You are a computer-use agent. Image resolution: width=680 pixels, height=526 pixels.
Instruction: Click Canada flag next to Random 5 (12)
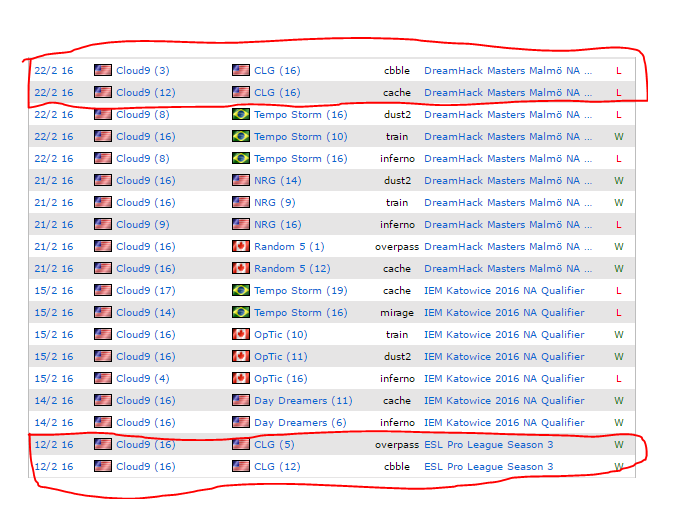click(x=241, y=268)
